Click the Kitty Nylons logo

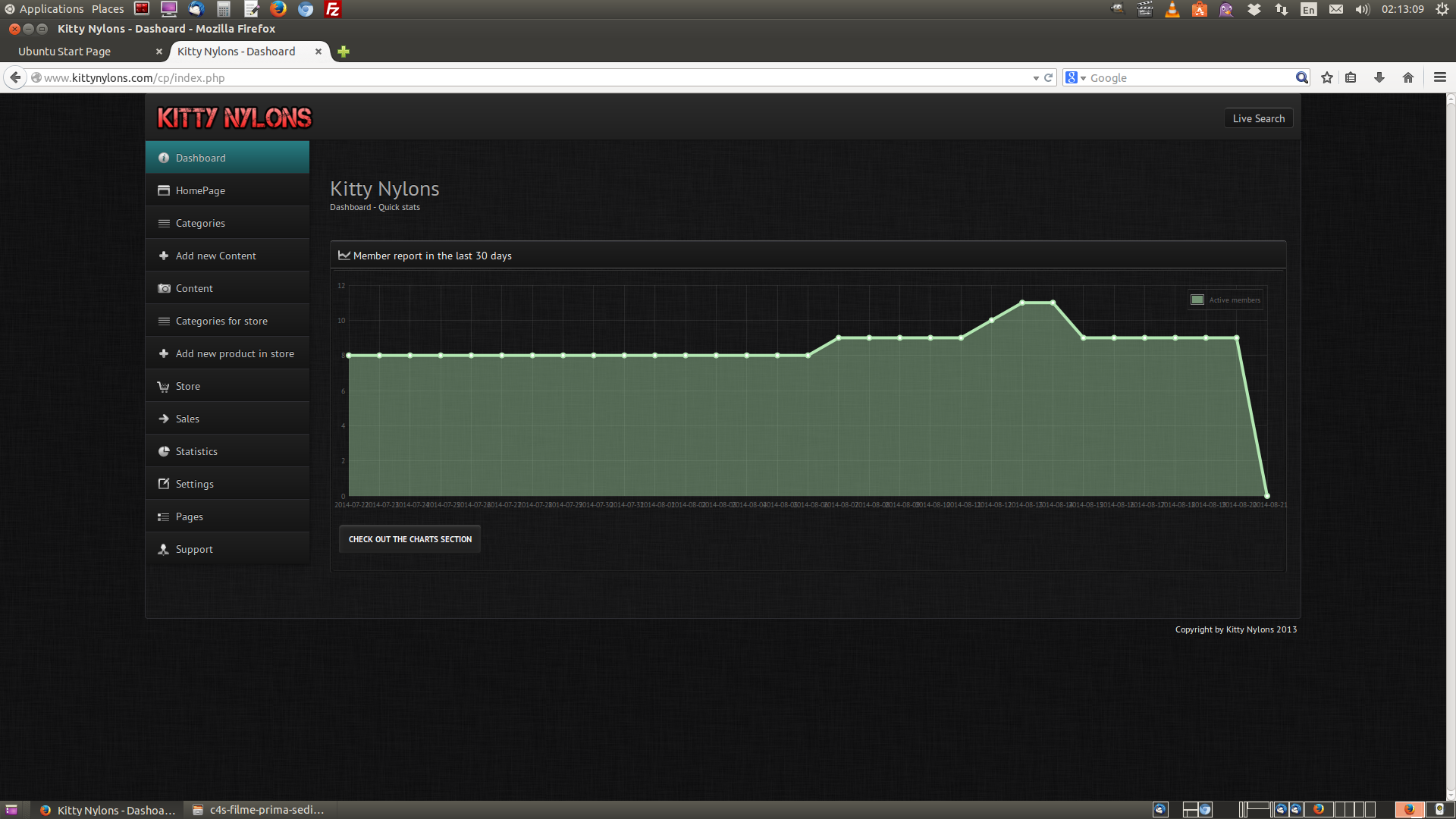(x=234, y=118)
